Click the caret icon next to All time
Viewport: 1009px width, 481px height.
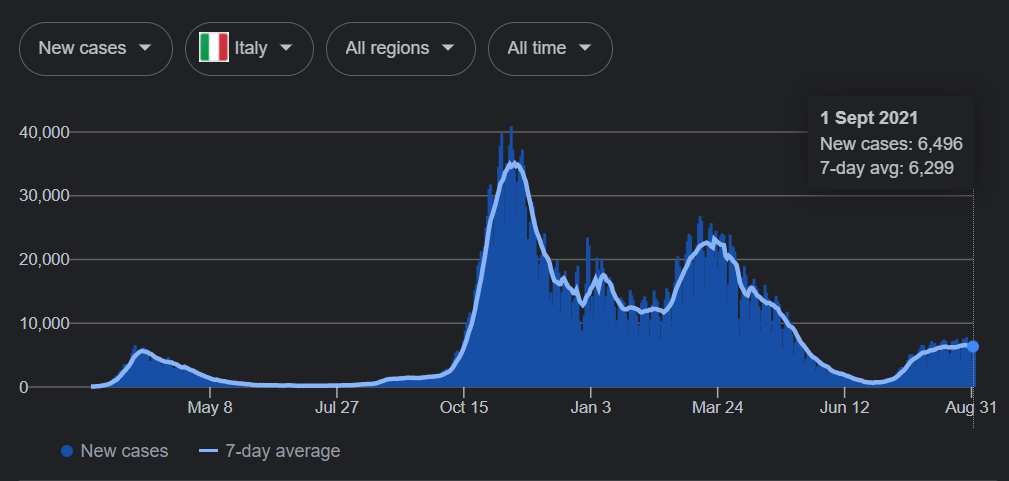586,48
